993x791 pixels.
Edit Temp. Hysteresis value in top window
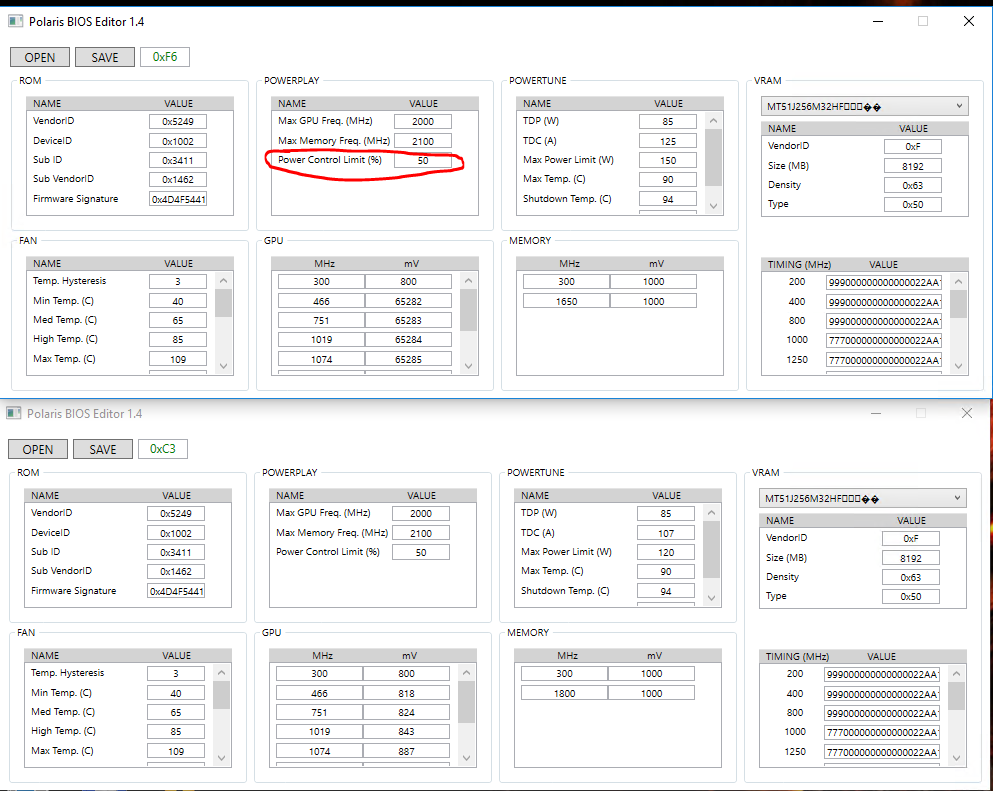tap(178, 282)
